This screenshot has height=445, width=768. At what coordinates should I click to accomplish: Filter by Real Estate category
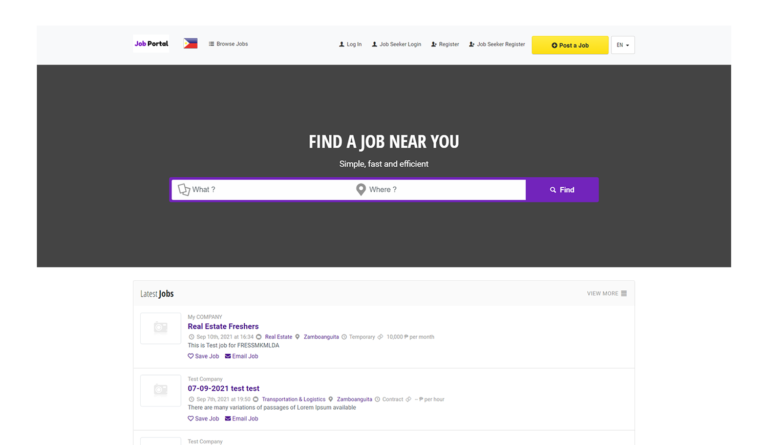[x=278, y=337]
